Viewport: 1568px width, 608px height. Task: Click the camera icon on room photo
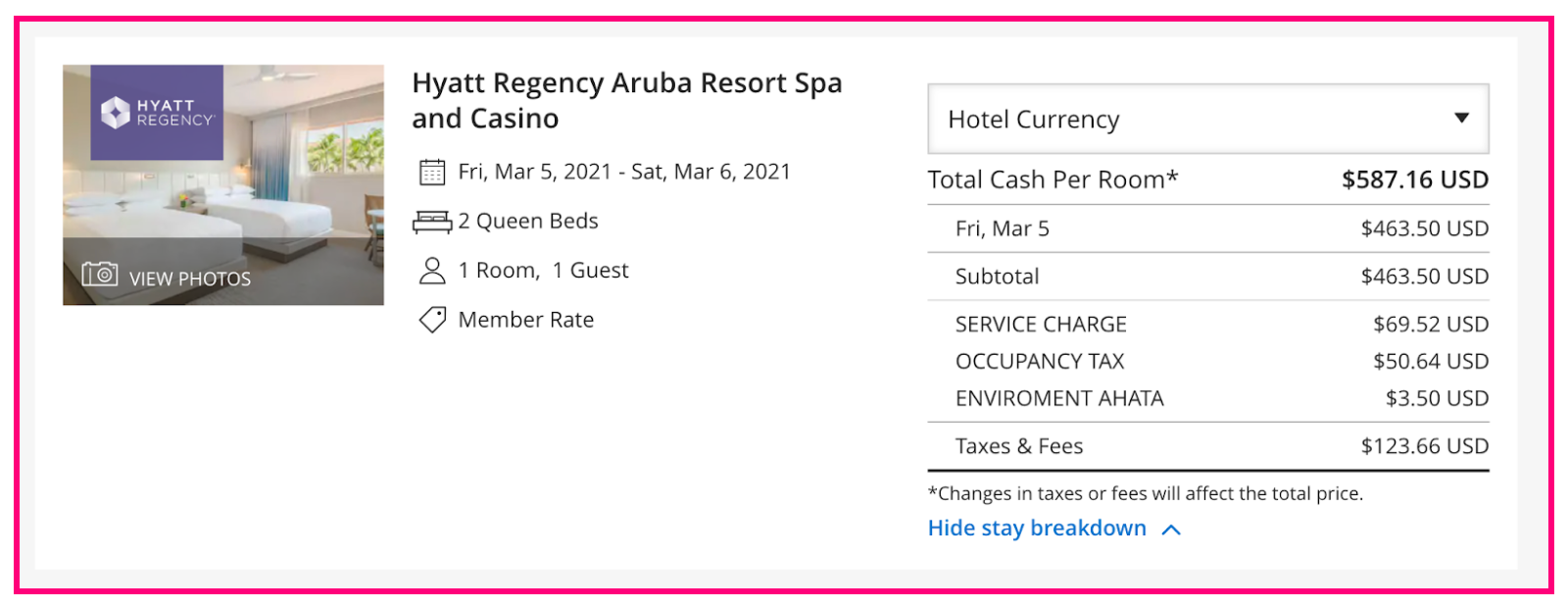[x=99, y=274]
